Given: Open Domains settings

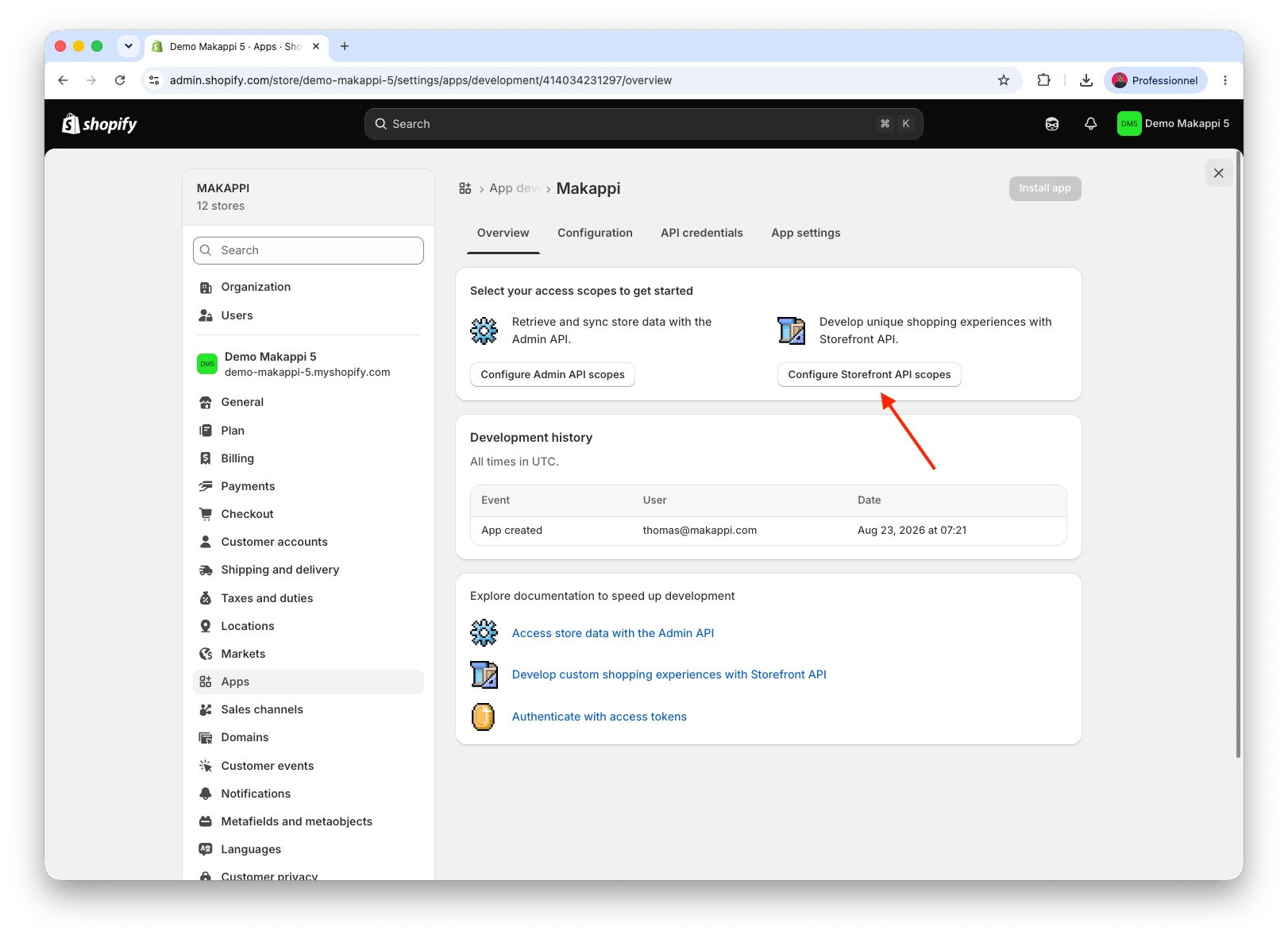Looking at the screenshot, I should 308,737.
